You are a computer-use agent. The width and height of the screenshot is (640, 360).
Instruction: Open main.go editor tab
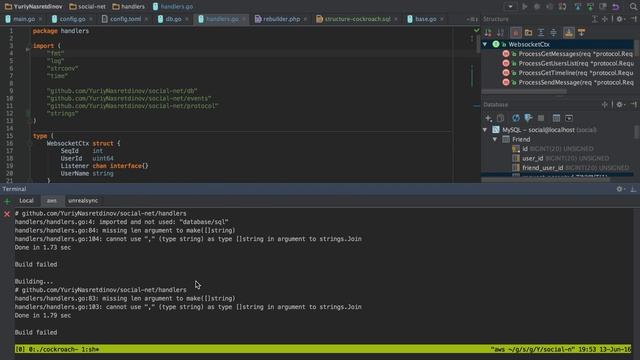click(23, 19)
